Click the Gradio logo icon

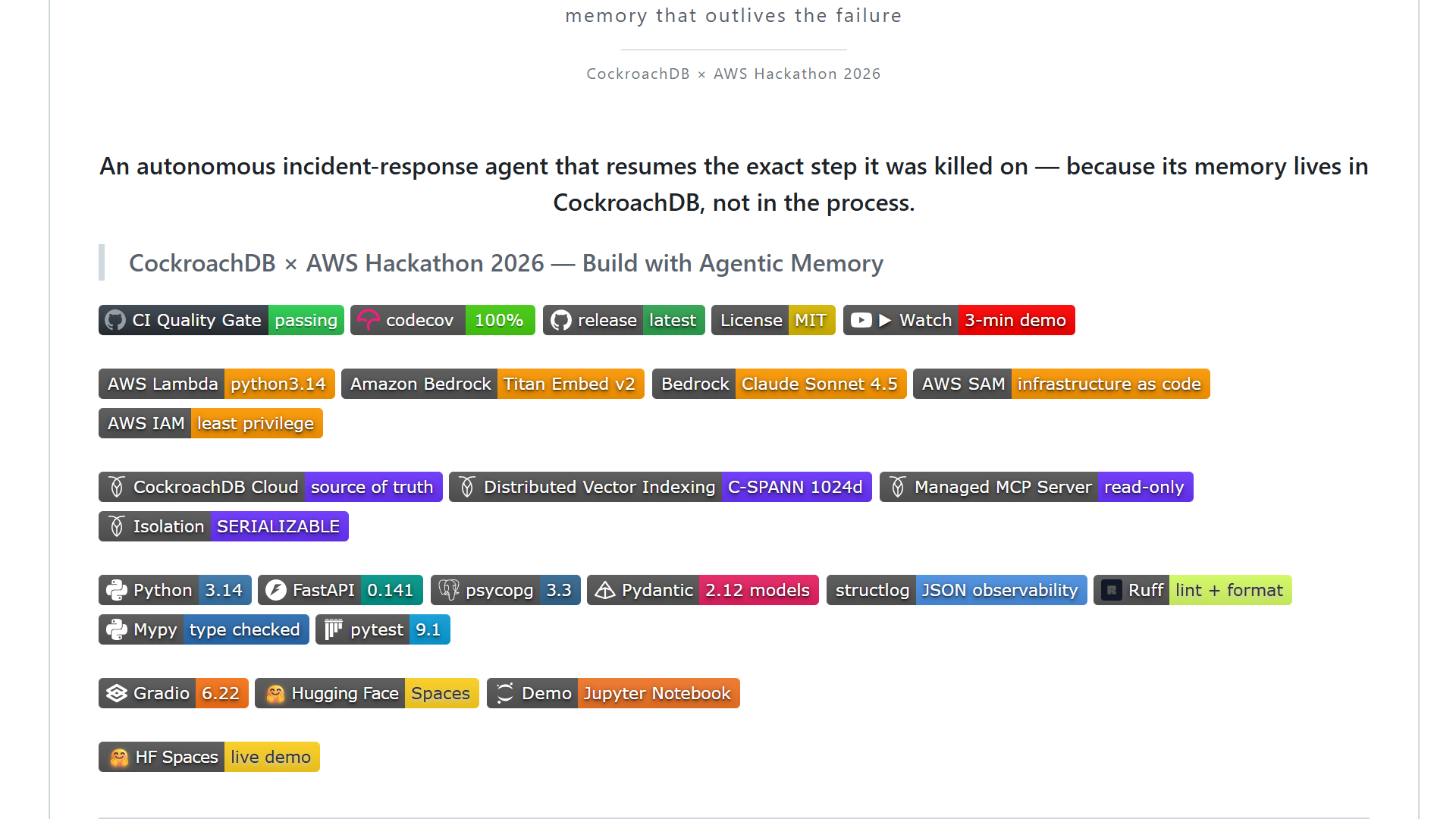(117, 693)
